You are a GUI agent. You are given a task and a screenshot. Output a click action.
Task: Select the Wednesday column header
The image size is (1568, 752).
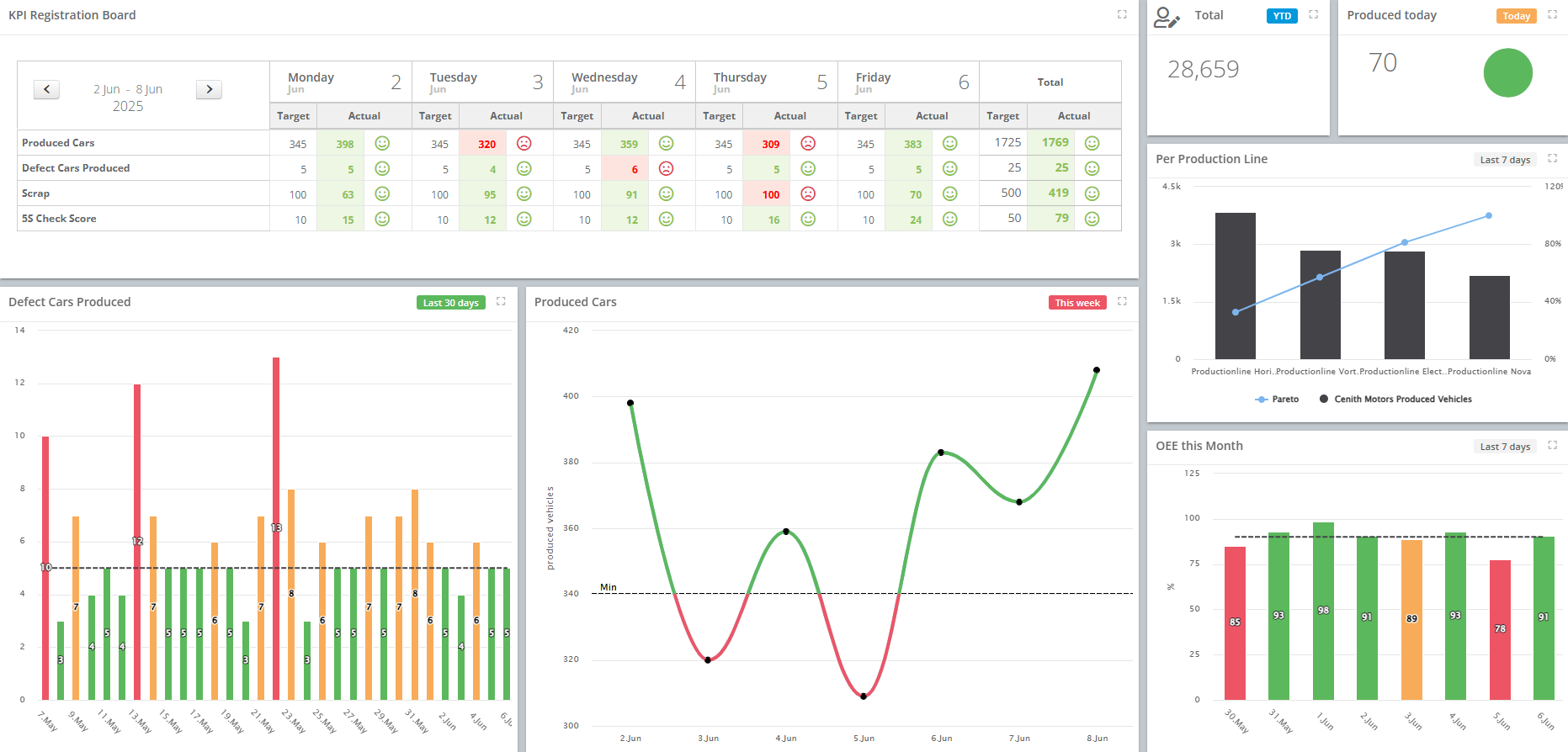(x=625, y=82)
